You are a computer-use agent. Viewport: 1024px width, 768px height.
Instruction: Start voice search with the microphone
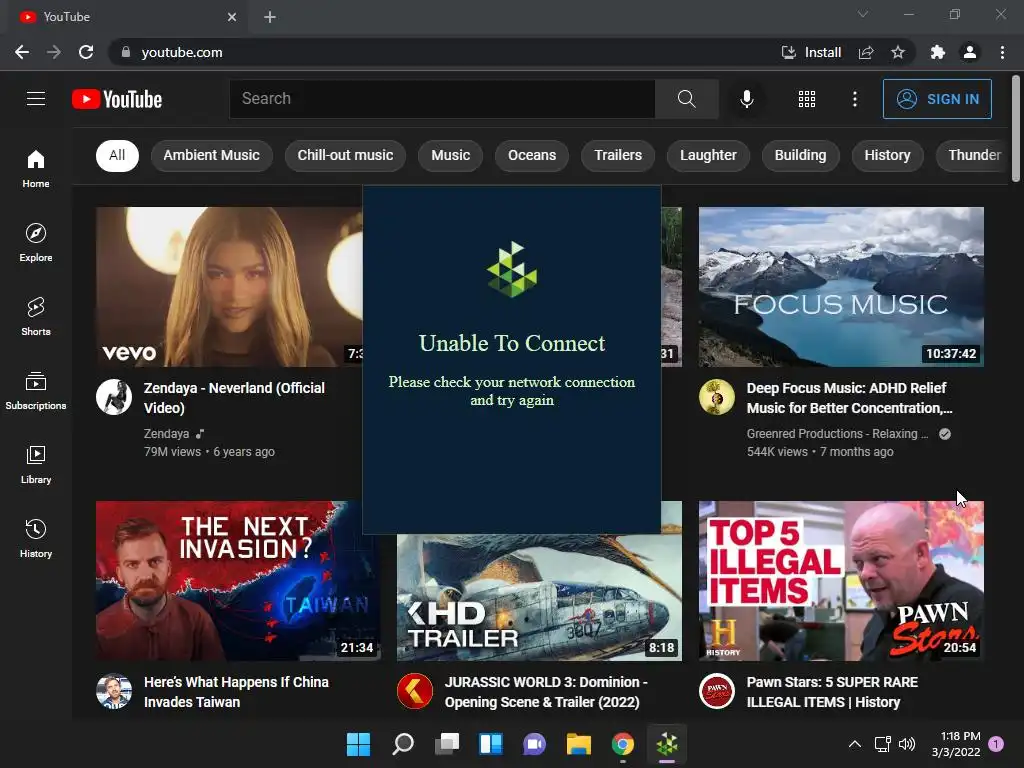point(746,99)
